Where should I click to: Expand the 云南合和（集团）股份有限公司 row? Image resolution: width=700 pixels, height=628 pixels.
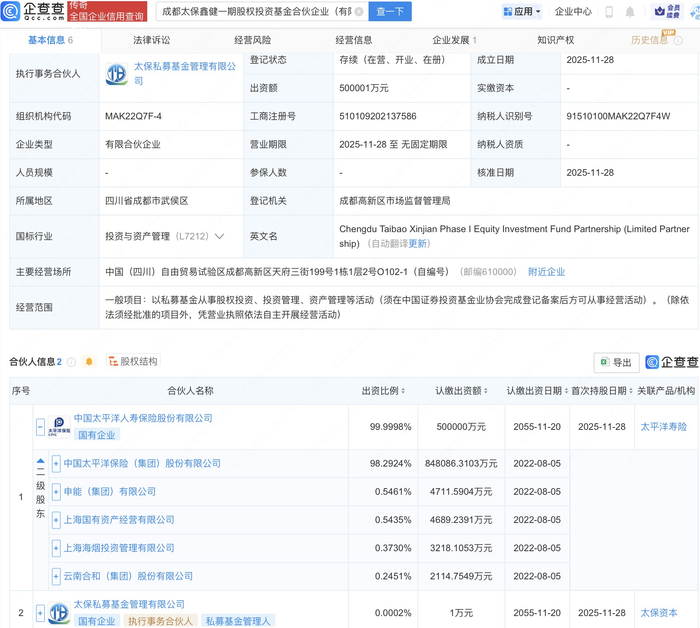pos(56,576)
